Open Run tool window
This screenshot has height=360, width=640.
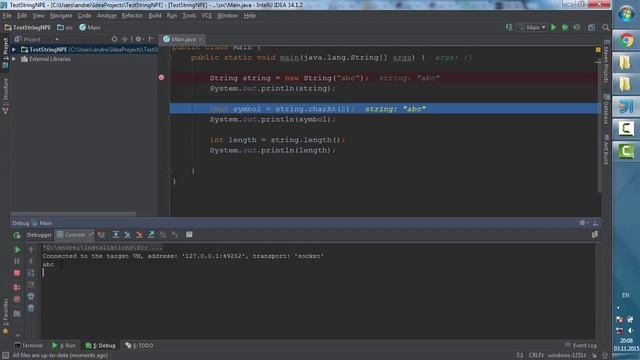(64, 345)
